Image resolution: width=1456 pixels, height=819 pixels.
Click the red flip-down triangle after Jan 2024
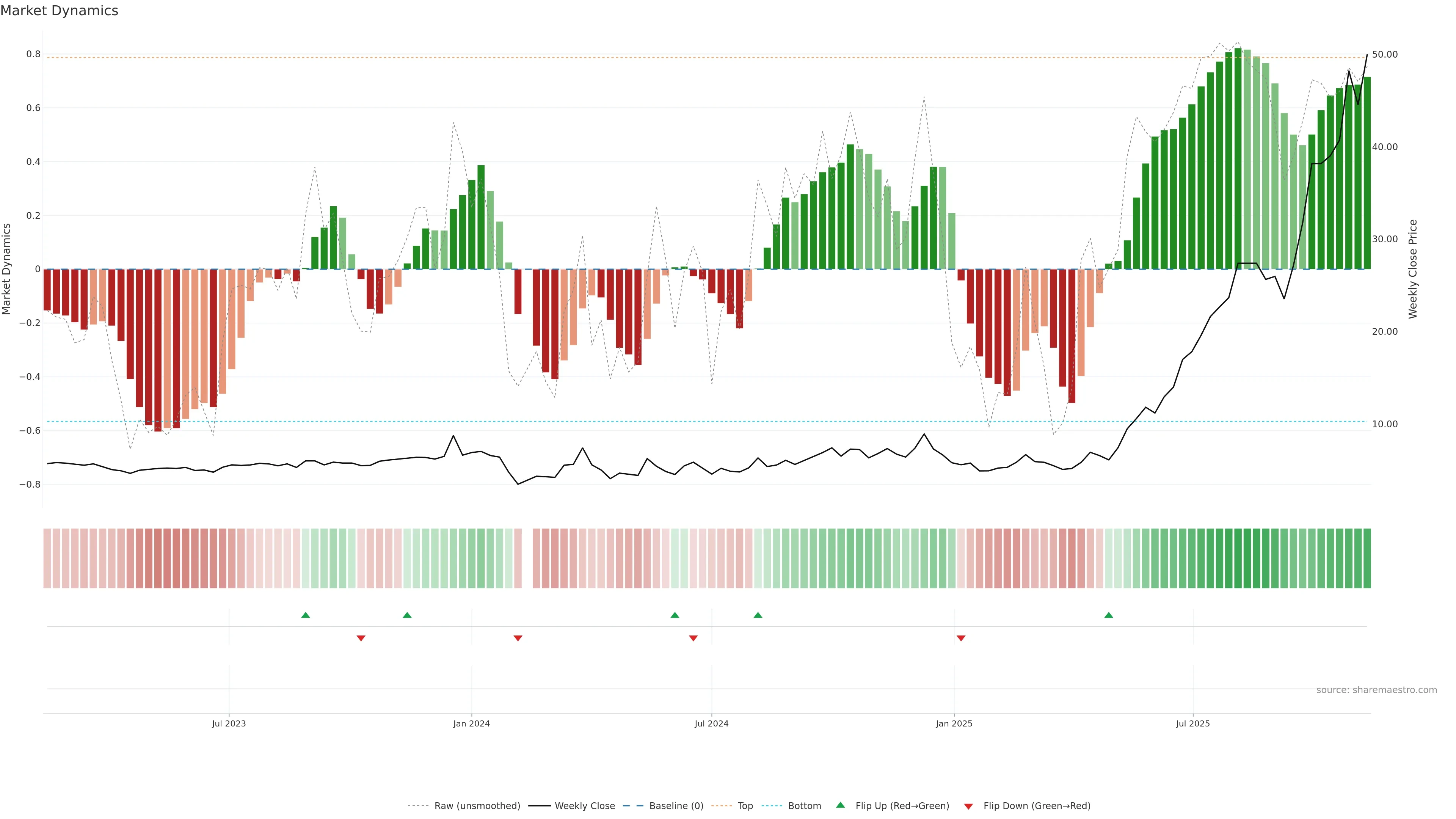pyautogui.click(x=518, y=638)
